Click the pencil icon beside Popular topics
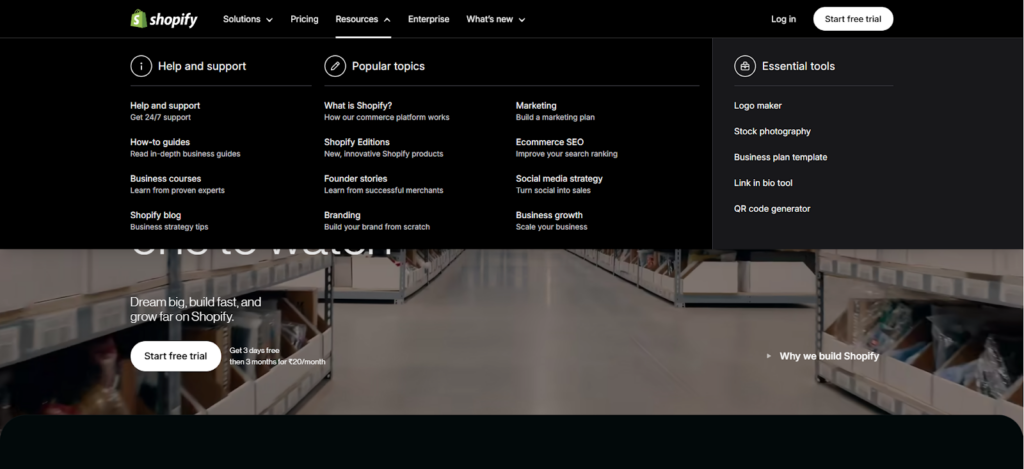This screenshot has height=469, width=1024. coord(335,66)
